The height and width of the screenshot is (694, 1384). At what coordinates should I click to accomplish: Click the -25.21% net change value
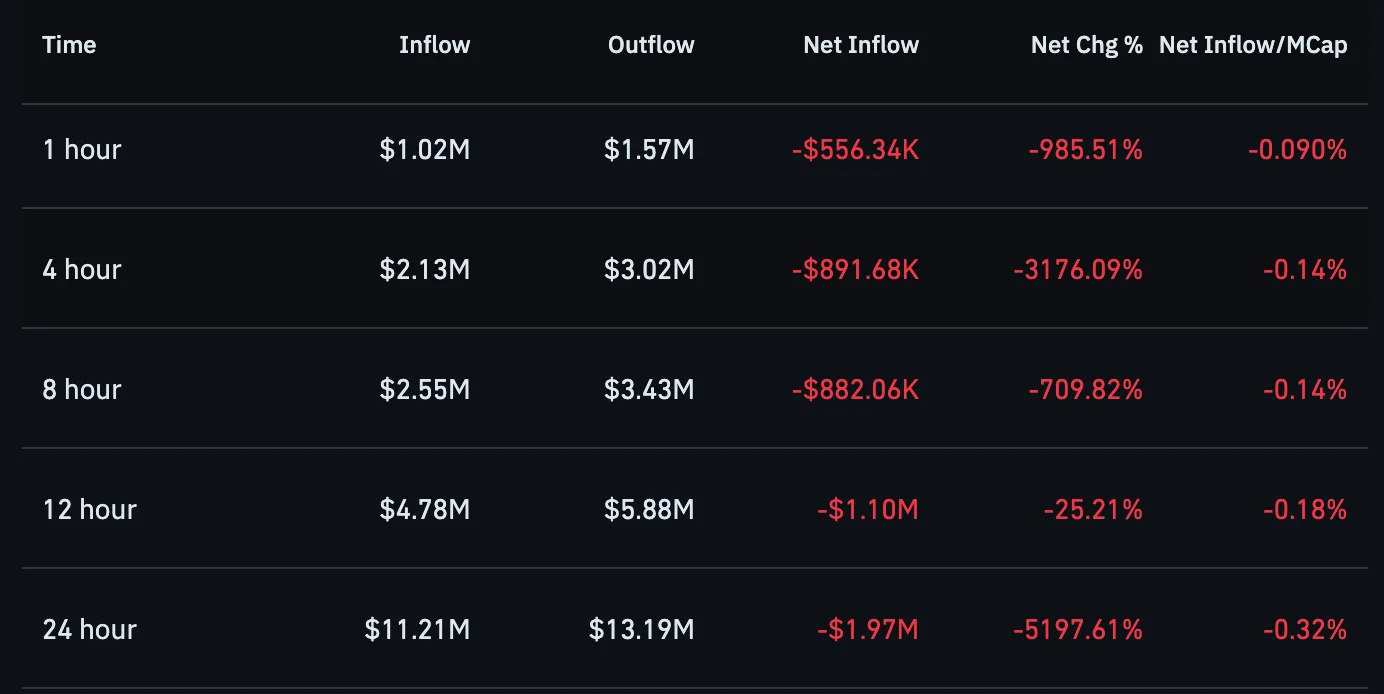1093,510
